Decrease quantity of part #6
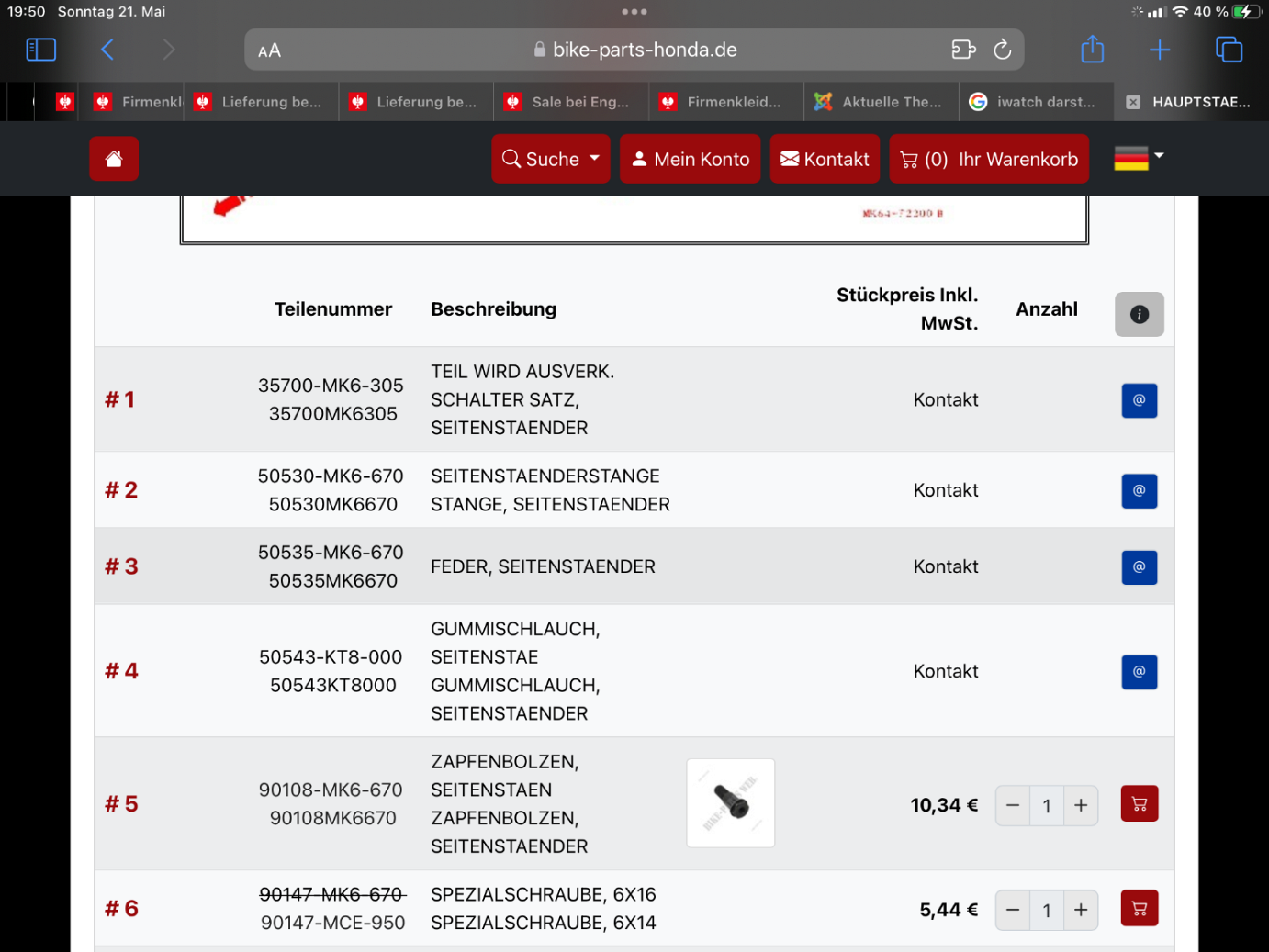This screenshot has height=952, width=1269. point(1013,910)
